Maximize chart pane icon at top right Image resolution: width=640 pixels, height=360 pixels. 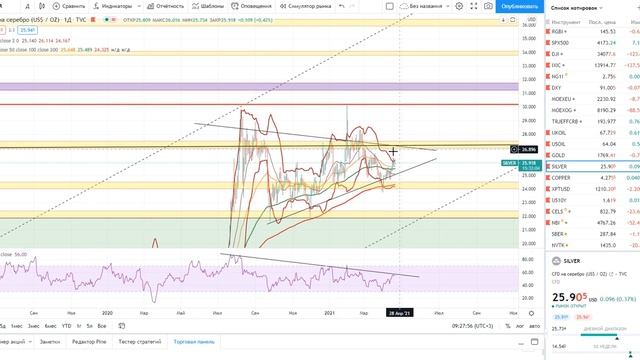click(513, 20)
